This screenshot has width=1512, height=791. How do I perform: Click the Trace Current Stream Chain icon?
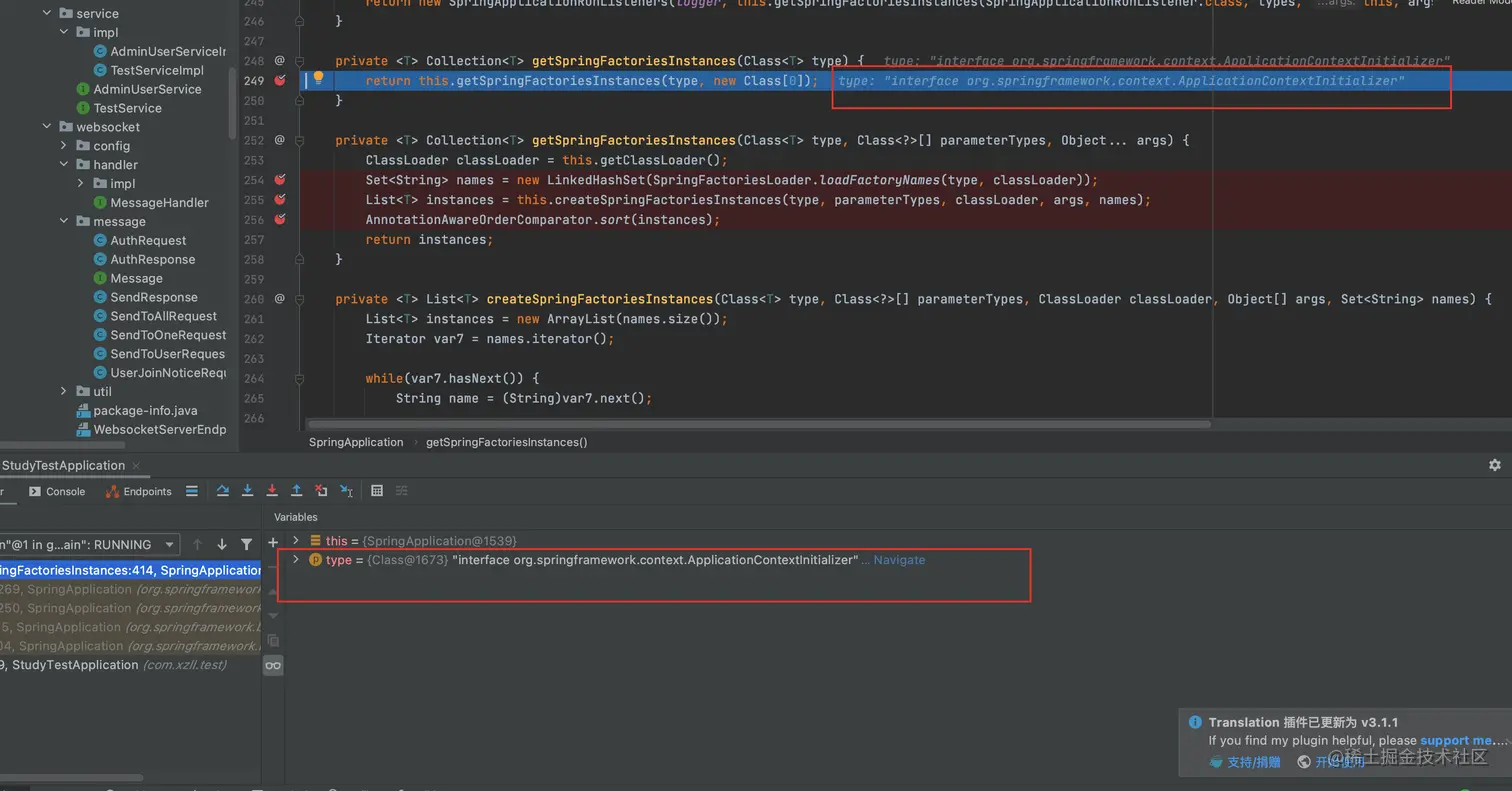tap(402, 491)
